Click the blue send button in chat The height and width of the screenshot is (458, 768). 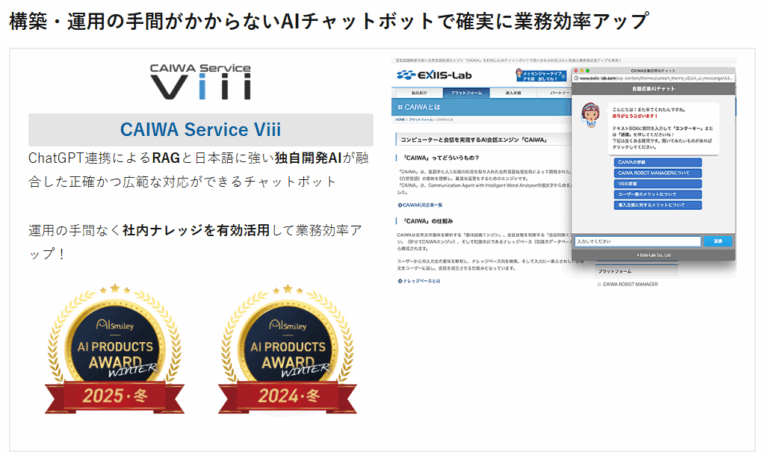click(x=718, y=241)
